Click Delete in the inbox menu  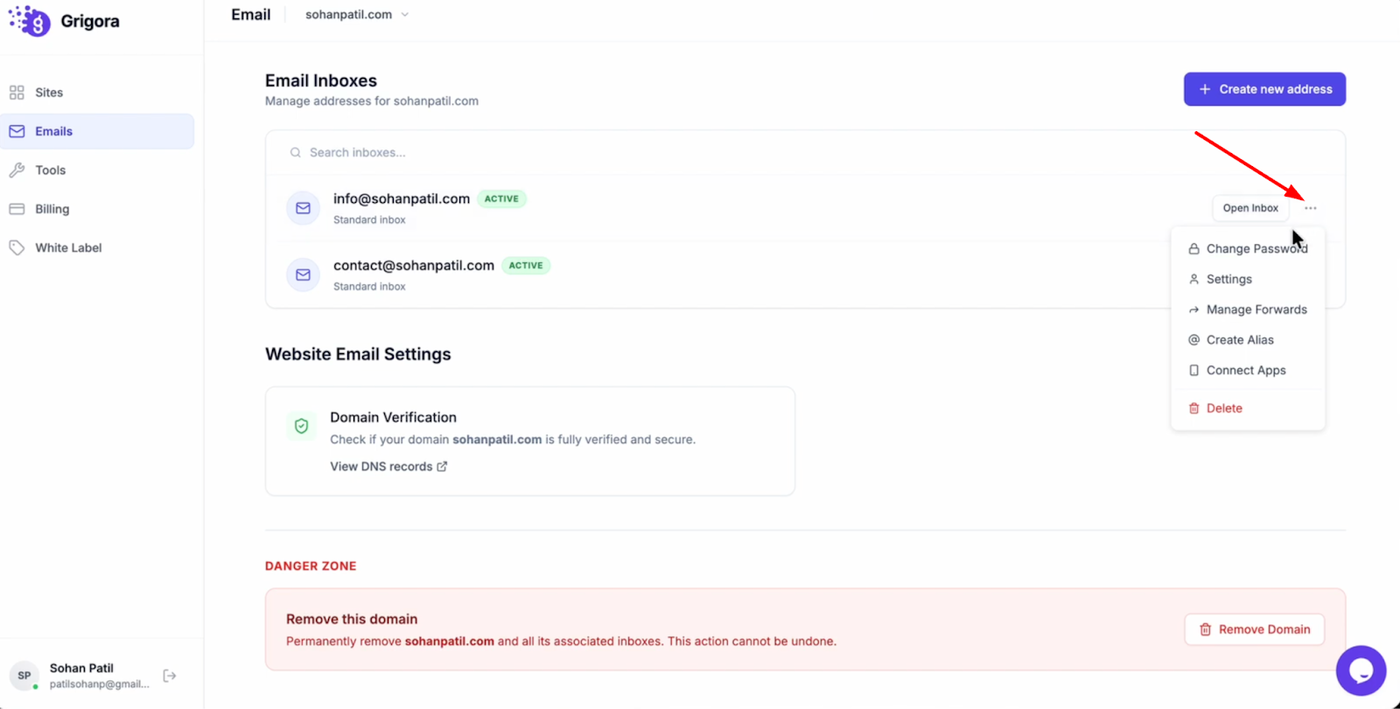coord(1224,408)
